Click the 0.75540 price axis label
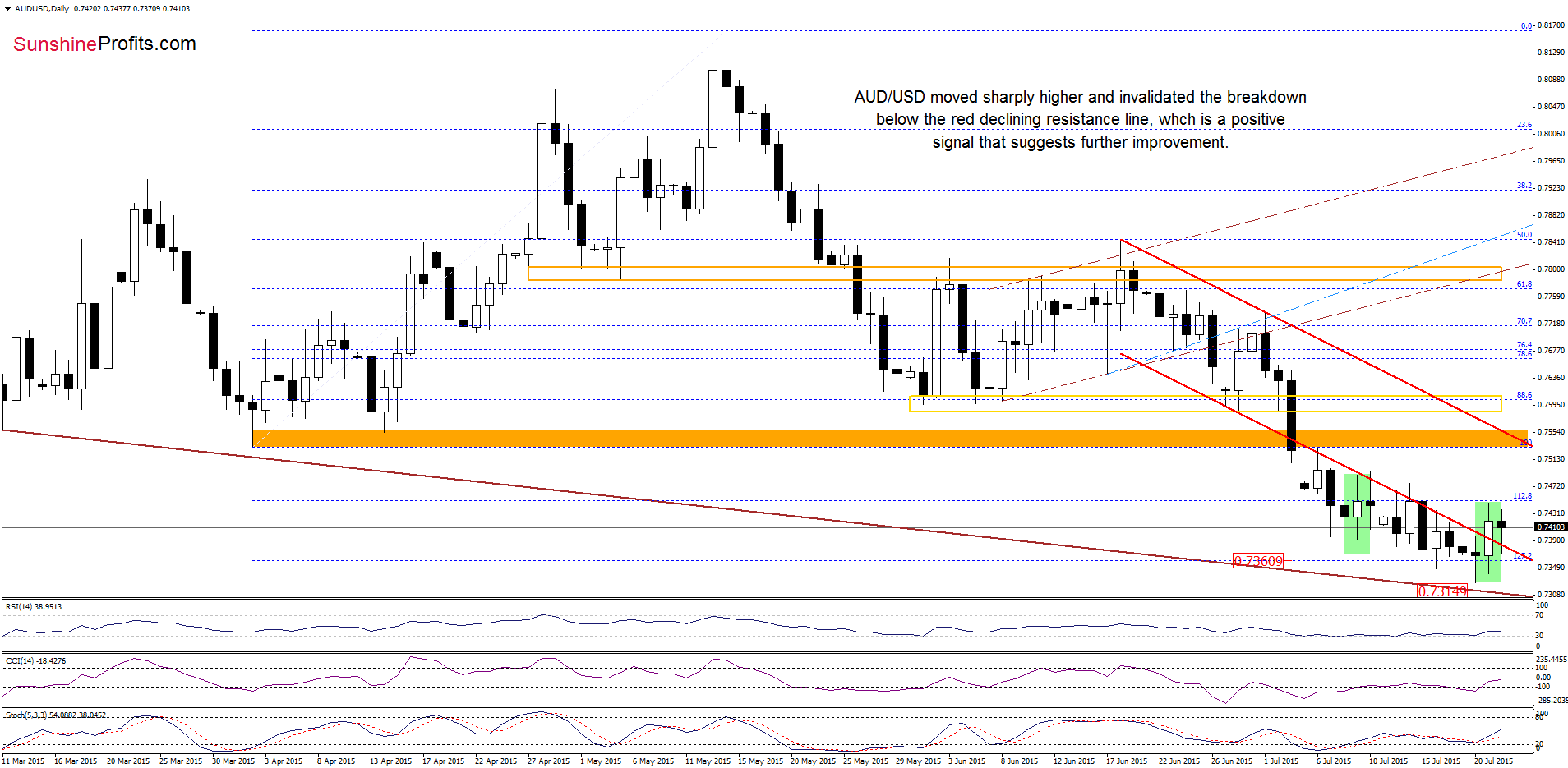The height and width of the screenshot is (768, 1568). click(x=1552, y=432)
